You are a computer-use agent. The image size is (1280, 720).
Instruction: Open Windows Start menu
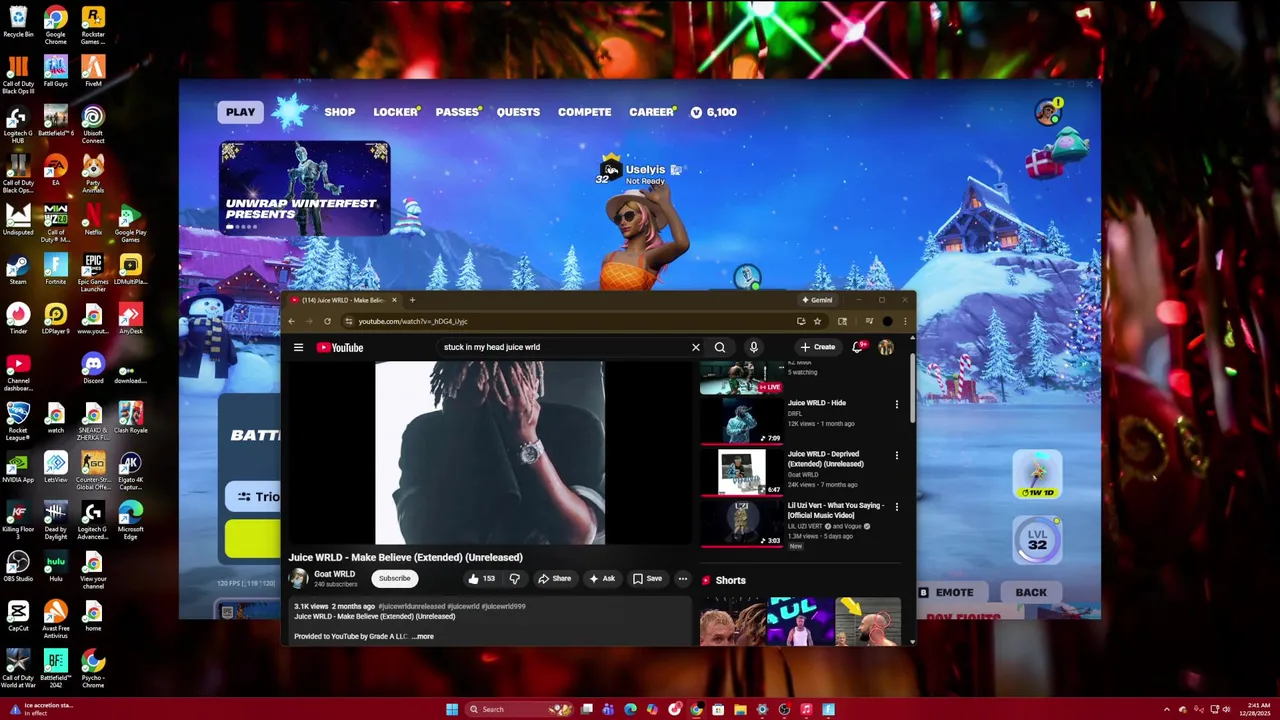452,709
